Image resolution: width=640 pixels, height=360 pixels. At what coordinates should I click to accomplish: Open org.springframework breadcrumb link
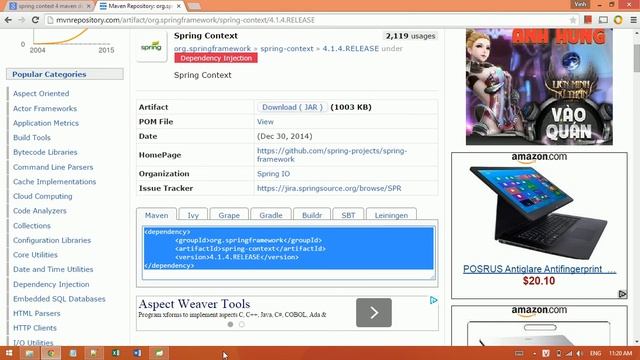click(x=212, y=48)
